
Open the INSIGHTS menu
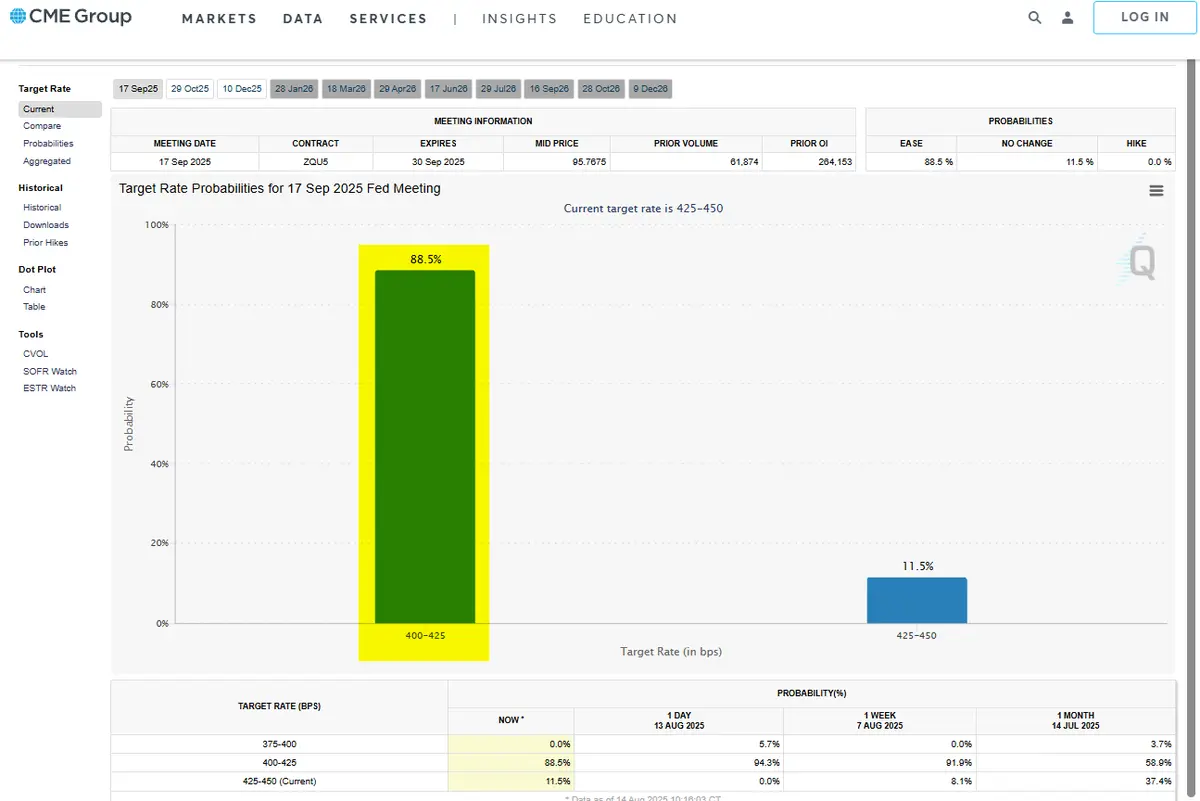519,18
